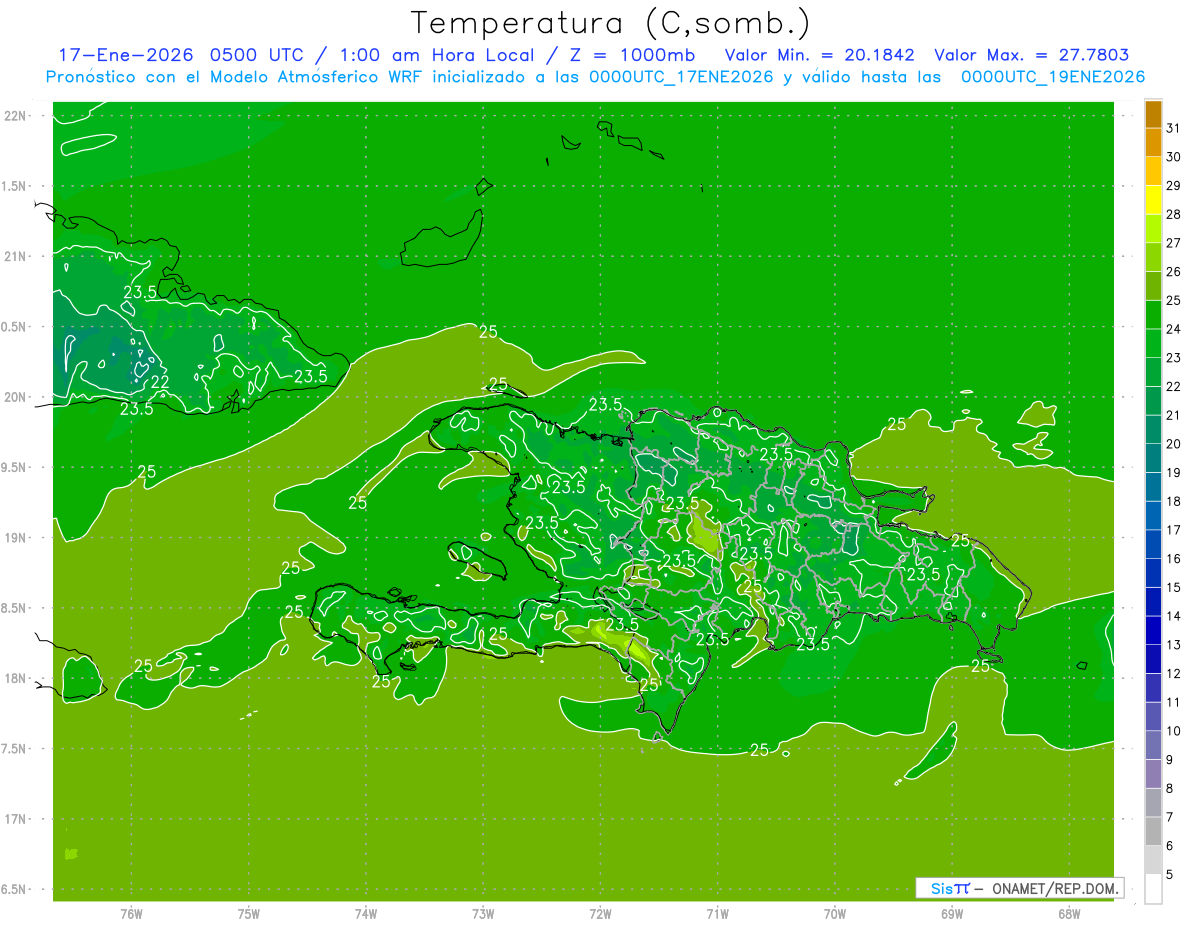Select the Valor Max. = 27.7803 text
Image resolution: width=1200 pixels, height=927 pixels.
(x=1031, y=55)
